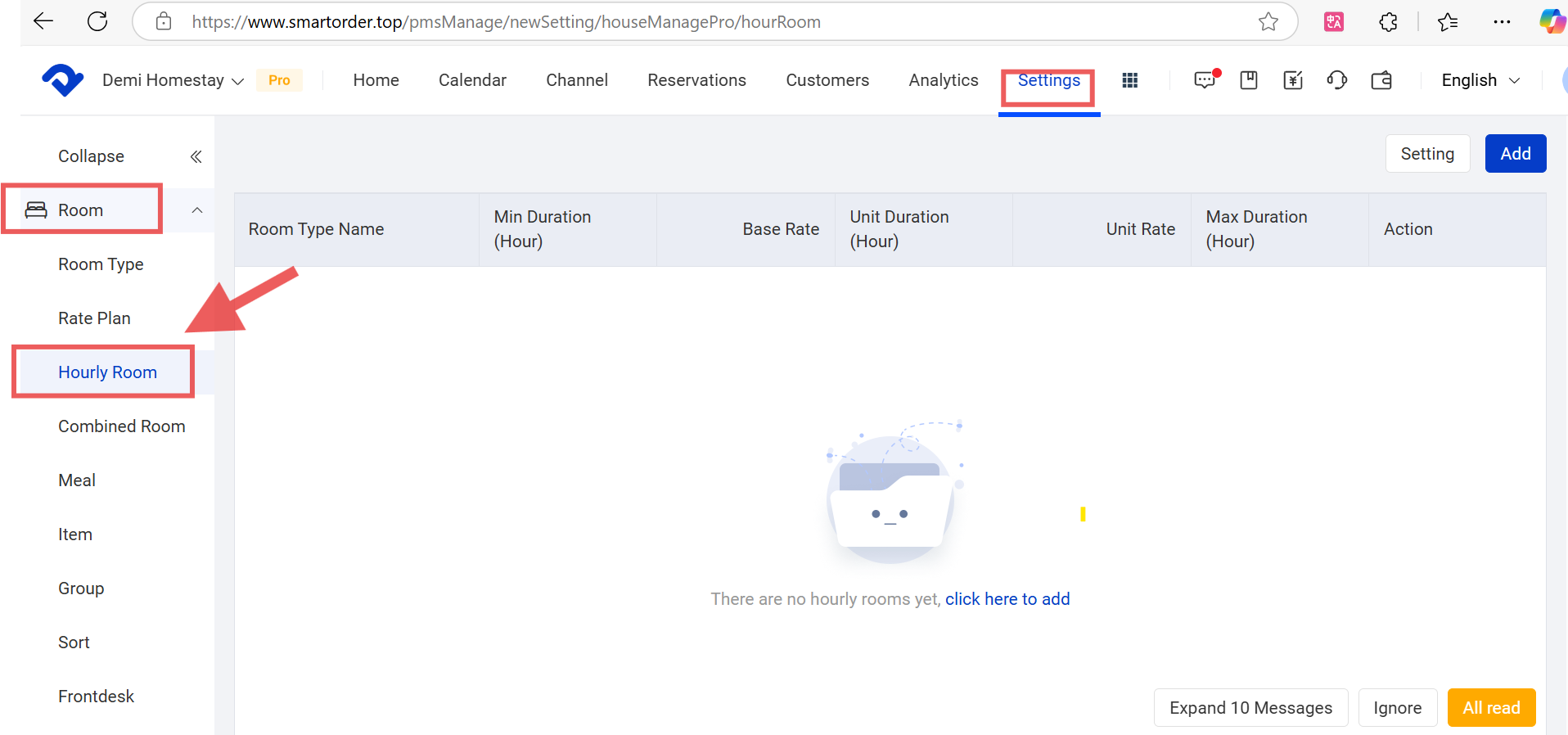The image size is (1568, 735).
Task: Click the blue Add button
Action: click(x=1515, y=154)
